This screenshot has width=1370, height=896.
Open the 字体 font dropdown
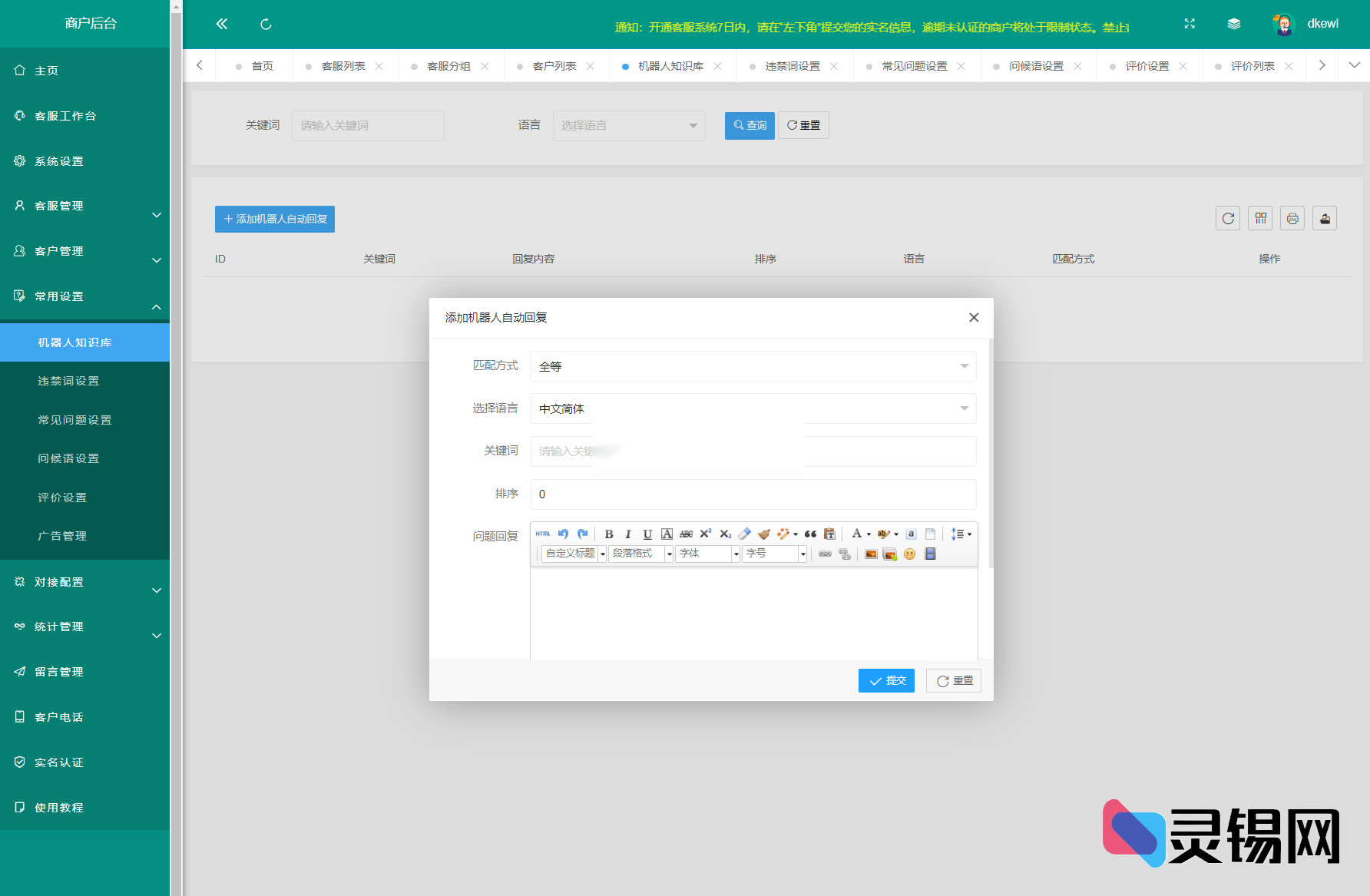(x=707, y=554)
